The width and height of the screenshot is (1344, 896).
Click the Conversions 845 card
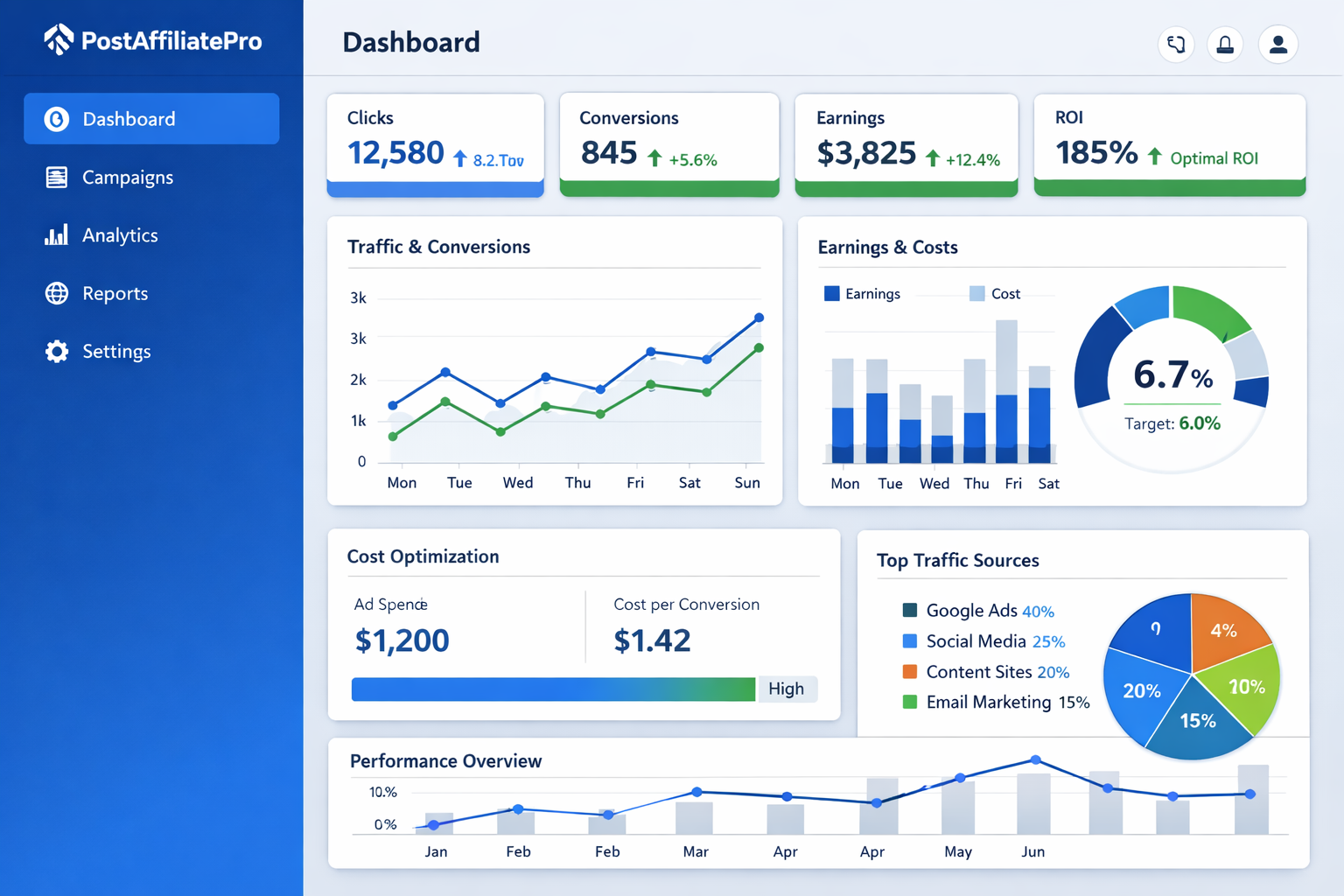669,144
